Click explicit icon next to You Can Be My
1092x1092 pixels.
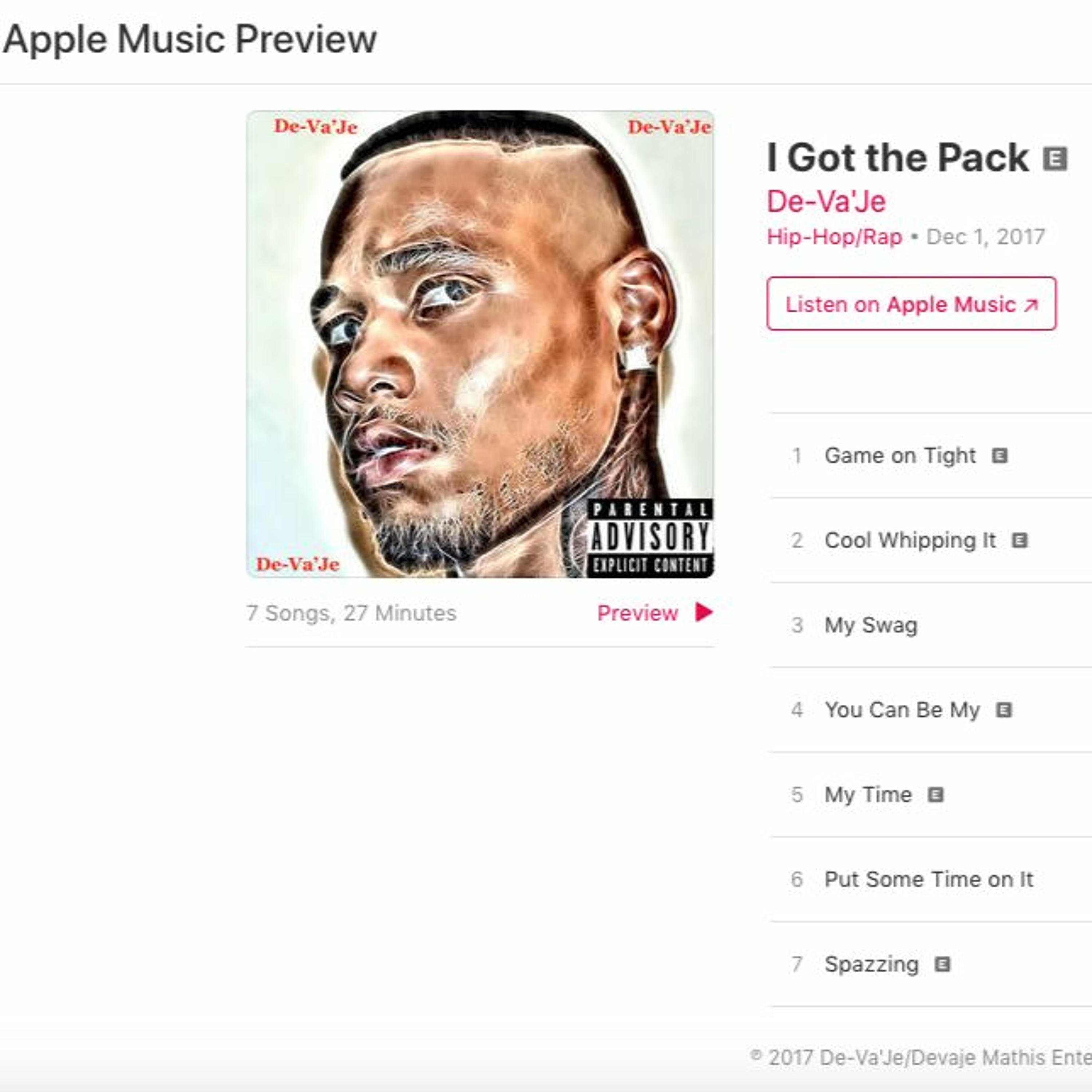(1003, 710)
